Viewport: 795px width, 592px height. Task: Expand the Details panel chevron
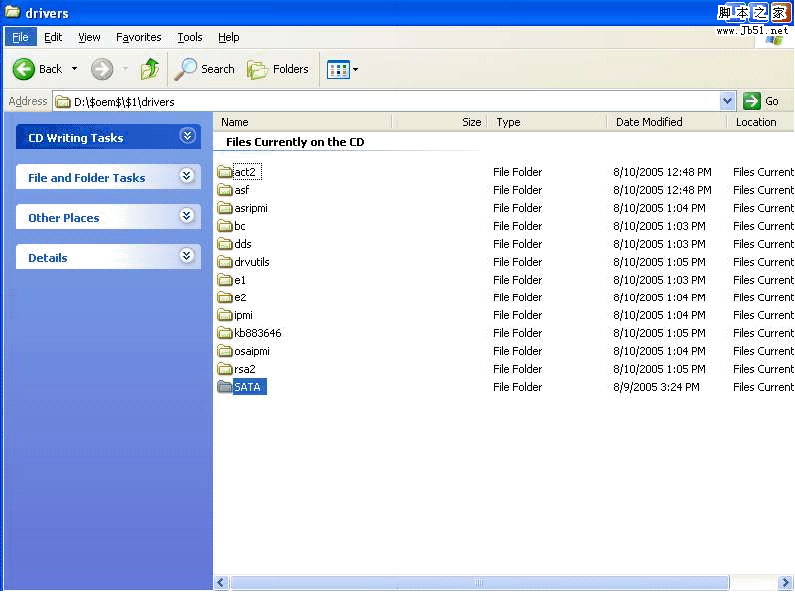(187, 255)
